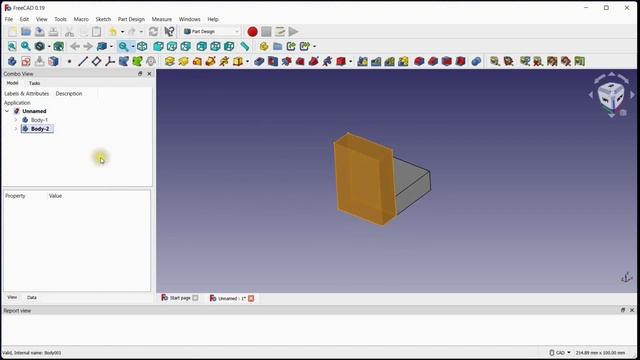Click the Create sketch icon

point(26,61)
